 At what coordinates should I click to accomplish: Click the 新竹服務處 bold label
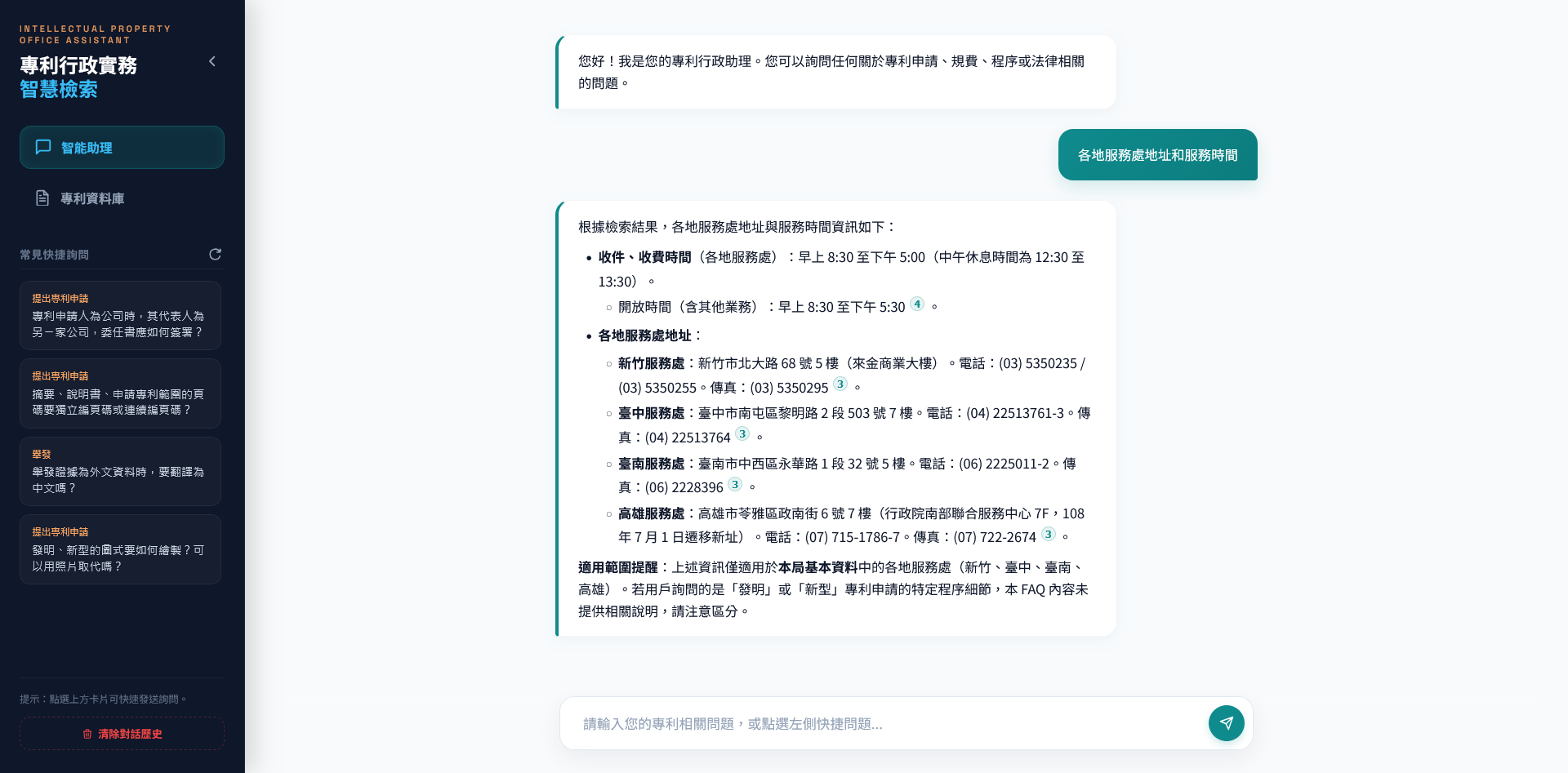point(652,363)
